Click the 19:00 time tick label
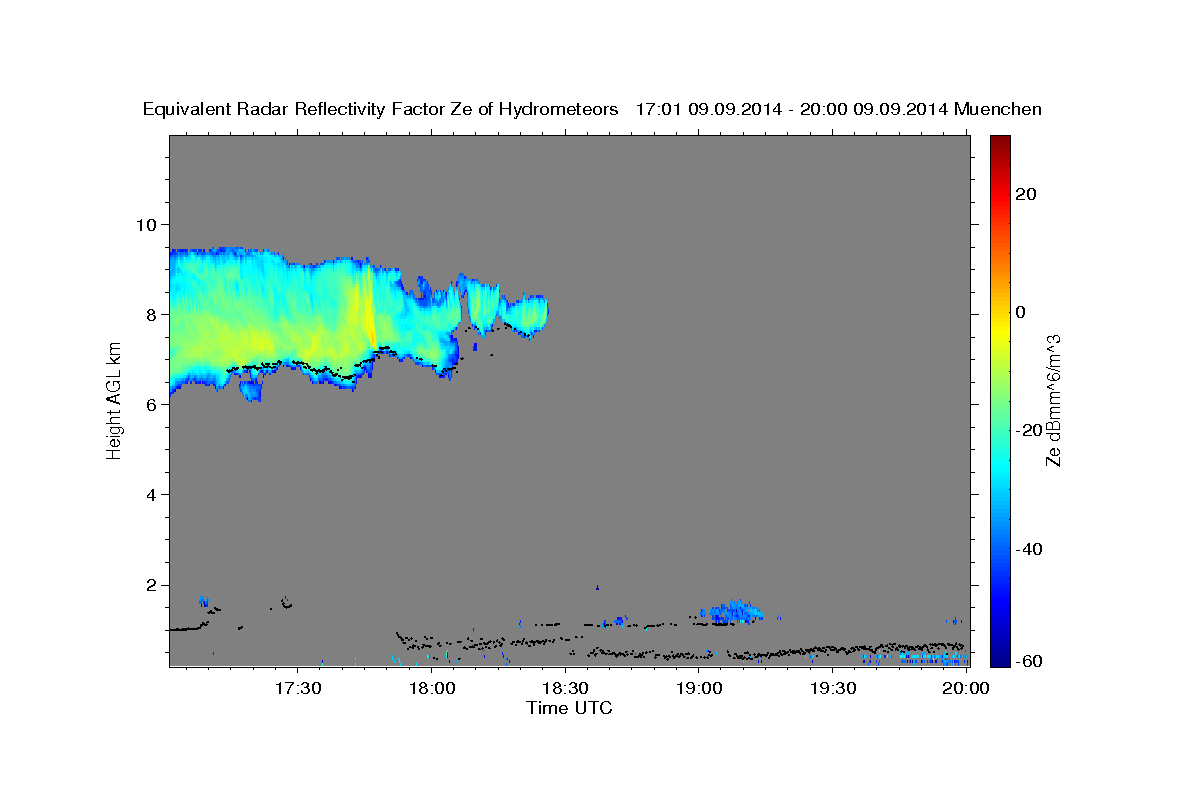 click(x=698, y=689)
